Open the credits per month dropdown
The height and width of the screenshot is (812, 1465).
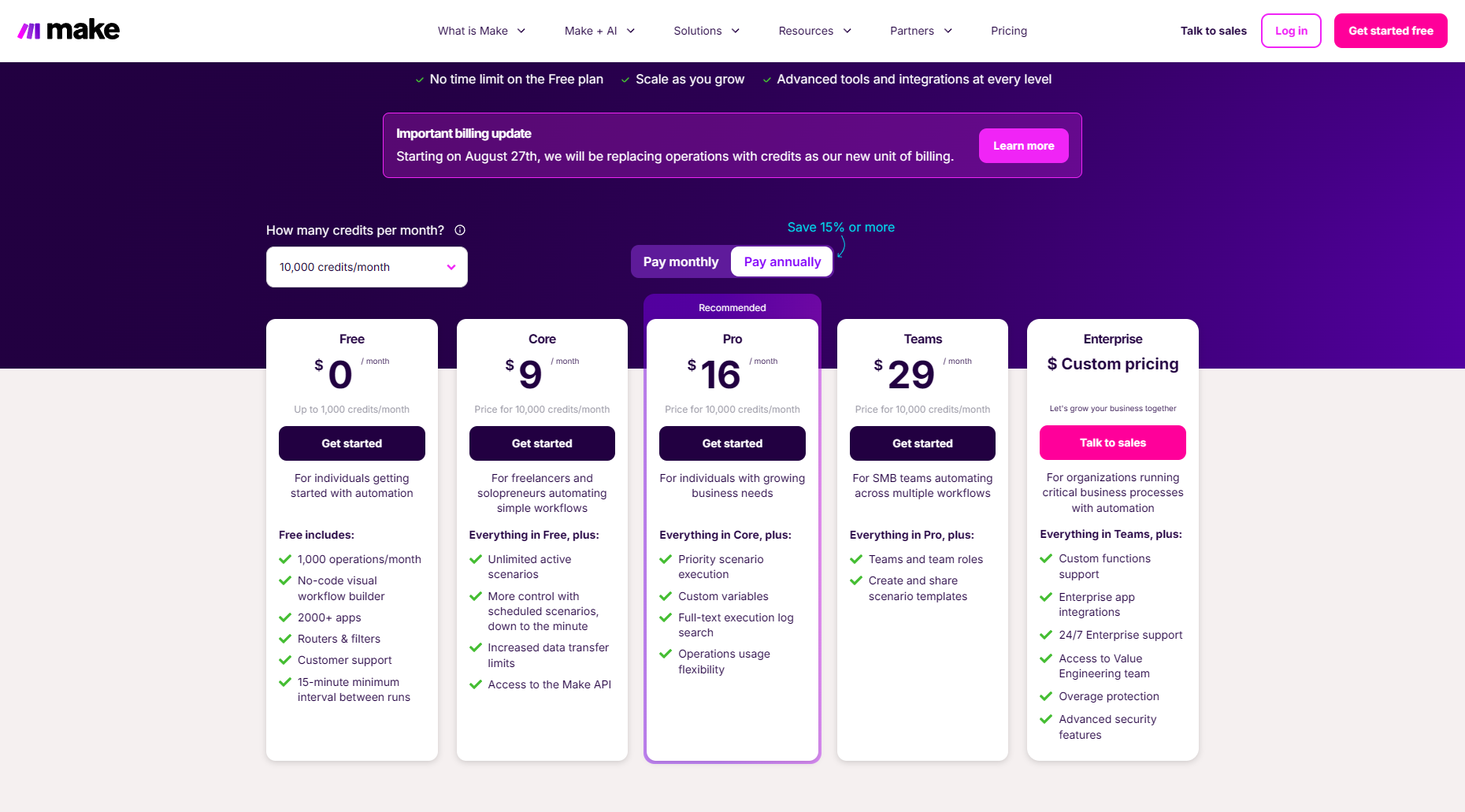coord(366,266)
